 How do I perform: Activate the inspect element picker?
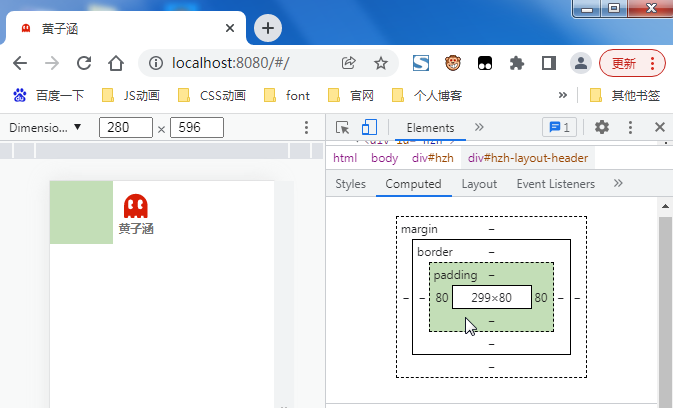(343, 127)
